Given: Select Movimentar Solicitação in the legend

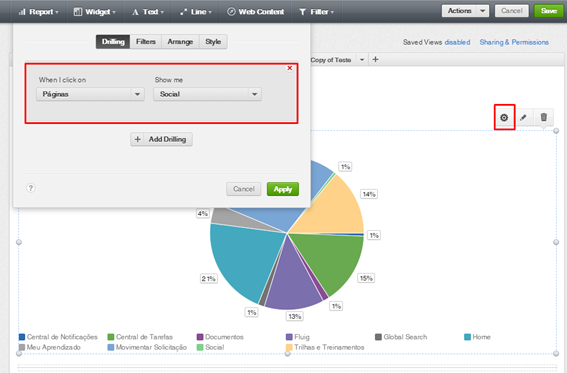Looking at the screenshot, I should 147,347.
